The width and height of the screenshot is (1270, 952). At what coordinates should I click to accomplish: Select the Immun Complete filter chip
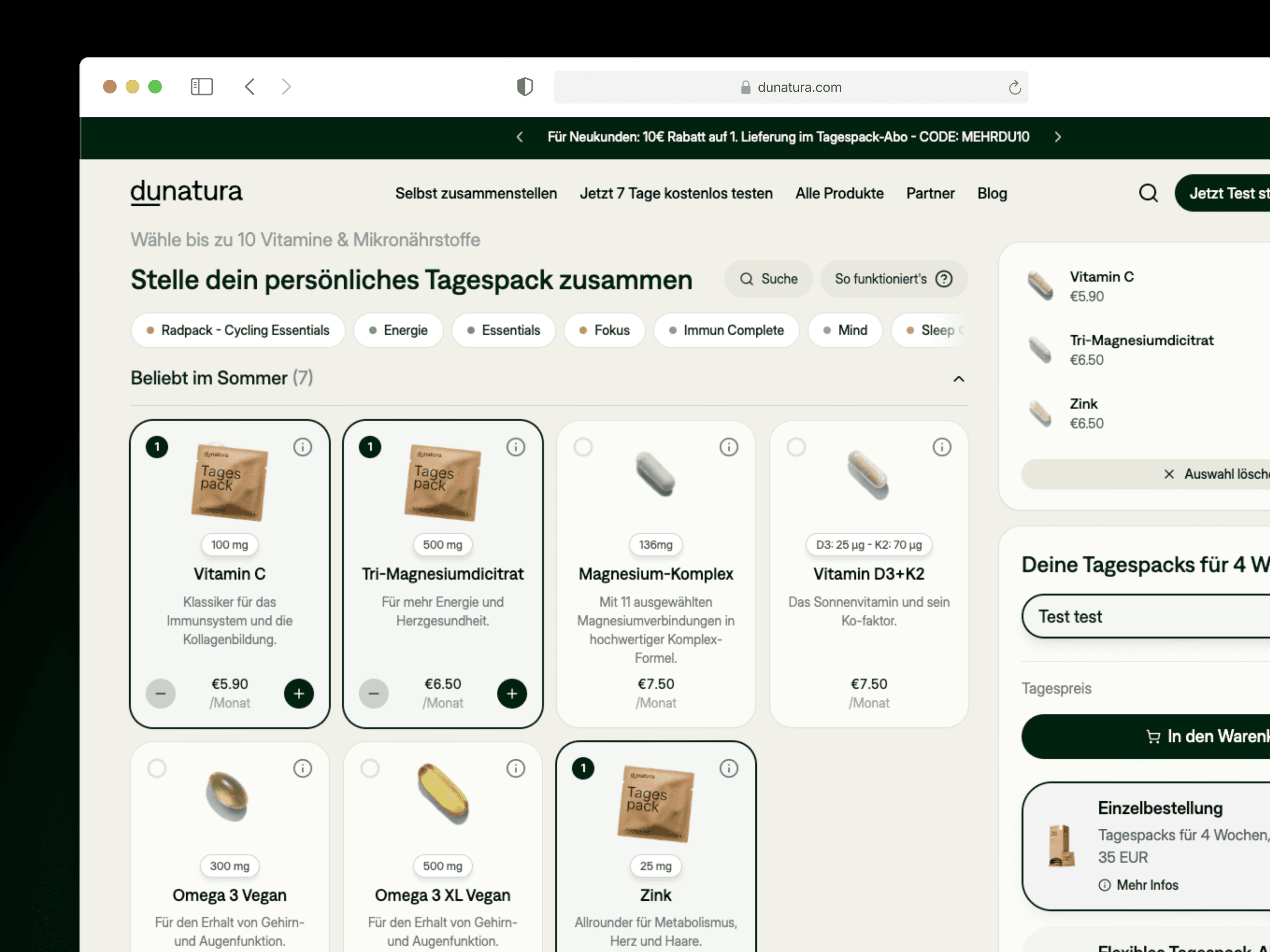click(726, 331)
